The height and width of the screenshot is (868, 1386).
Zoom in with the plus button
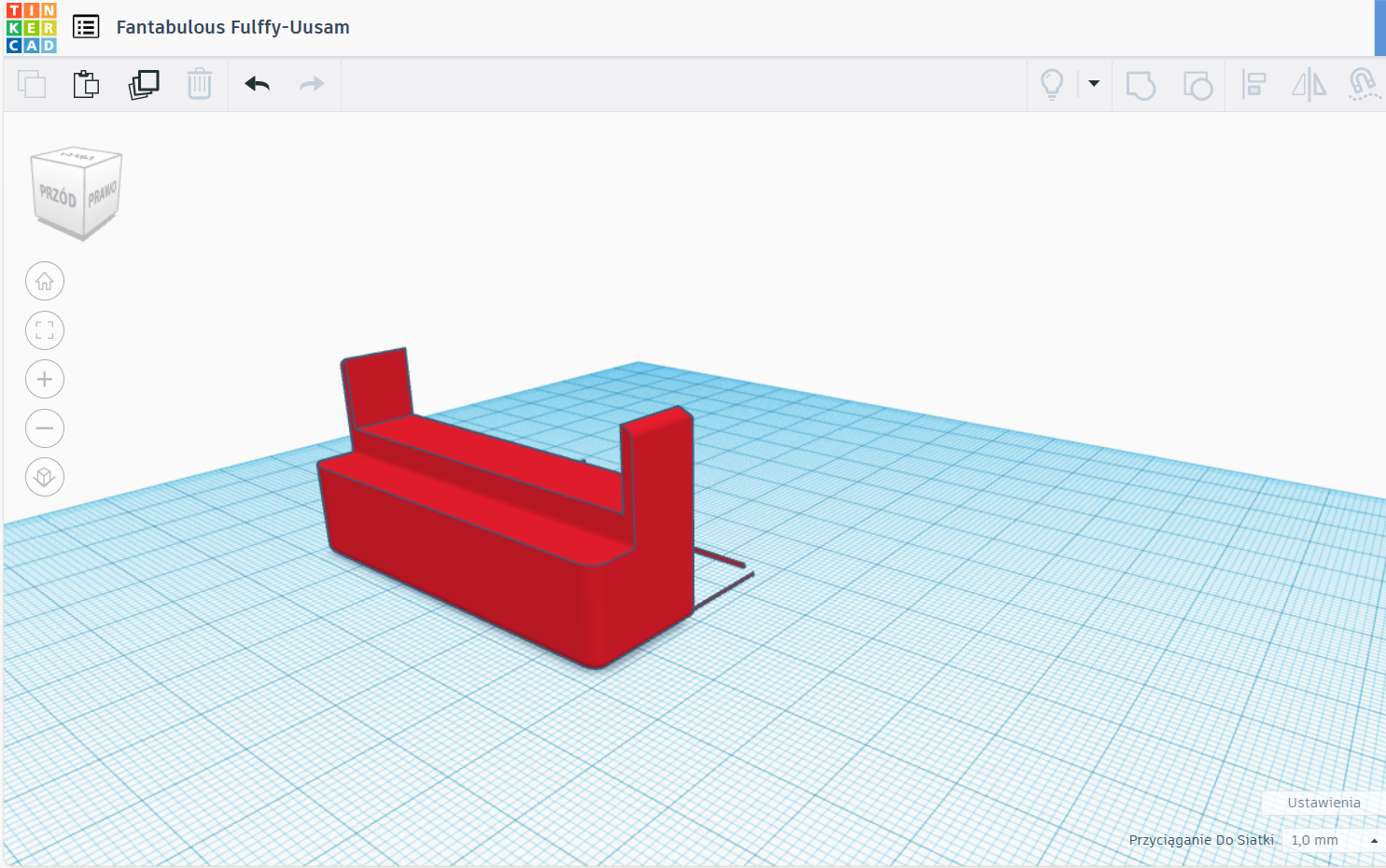coord(45,379)
